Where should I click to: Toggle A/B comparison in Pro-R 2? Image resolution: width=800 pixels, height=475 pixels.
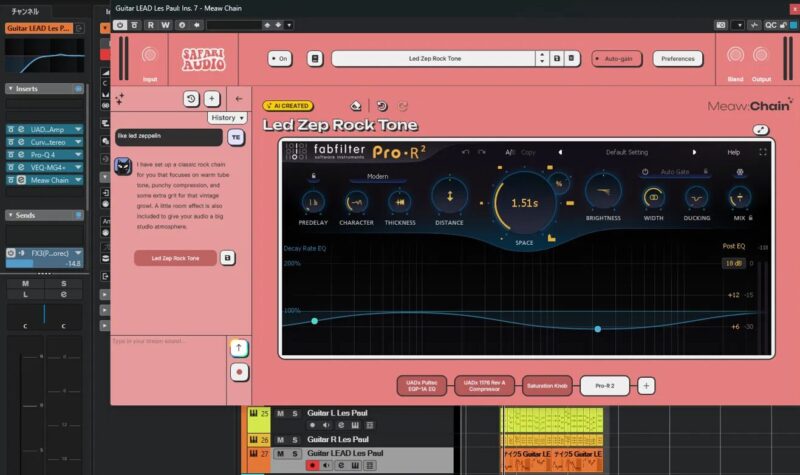pyautogui.click(x=510, y=153)
